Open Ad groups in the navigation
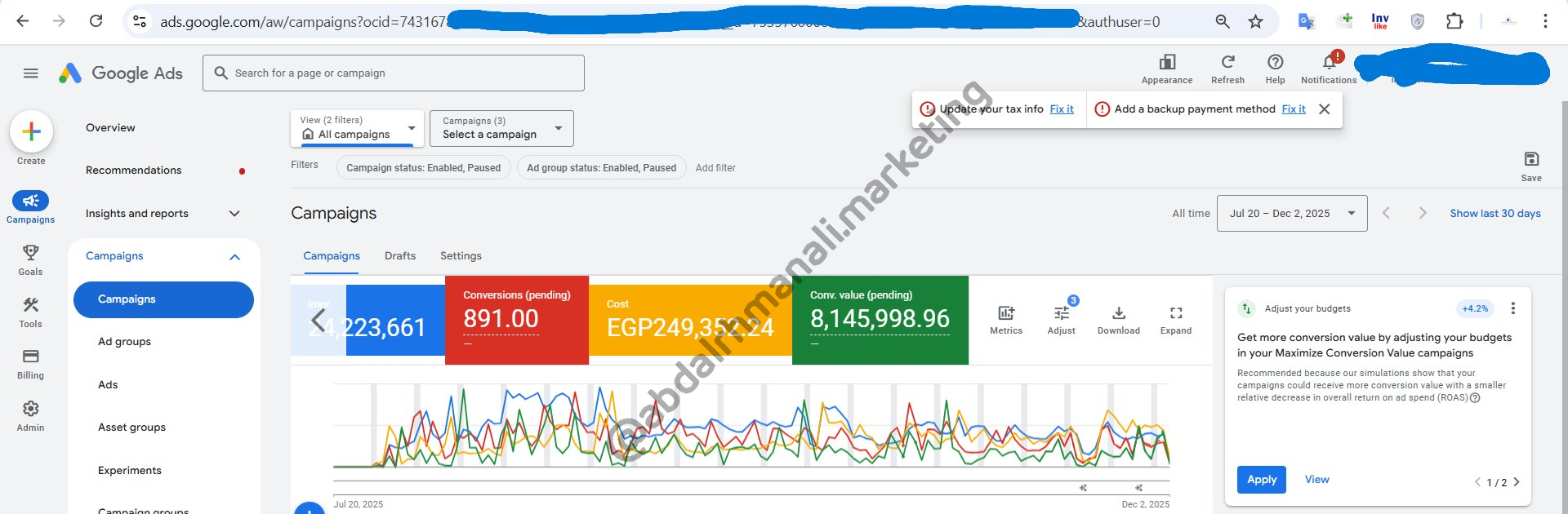1568x514 pixels. 124,342
